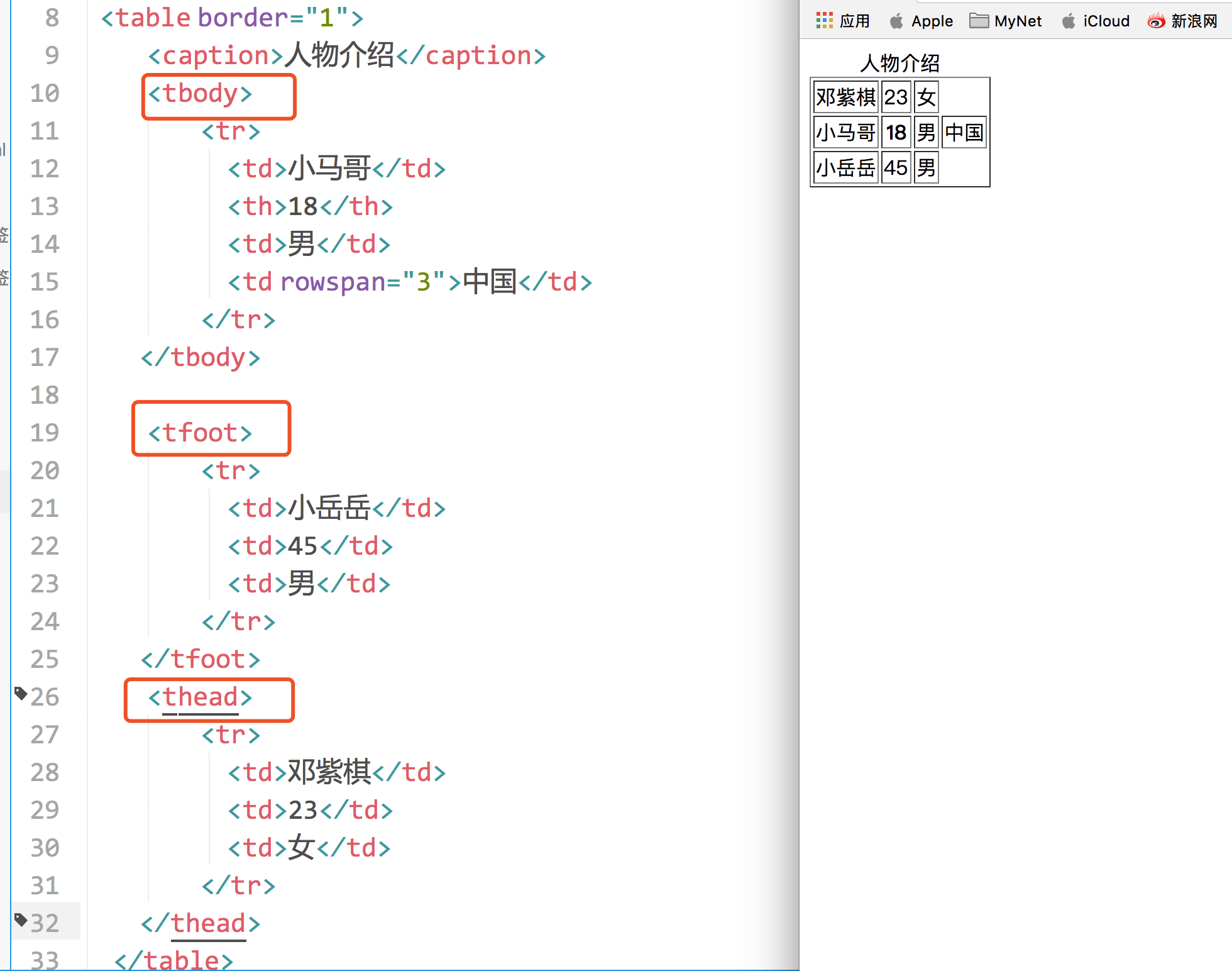Click line number 19 in the gutter
This screenshot has width=1232, height=971.
pos(45,433)
